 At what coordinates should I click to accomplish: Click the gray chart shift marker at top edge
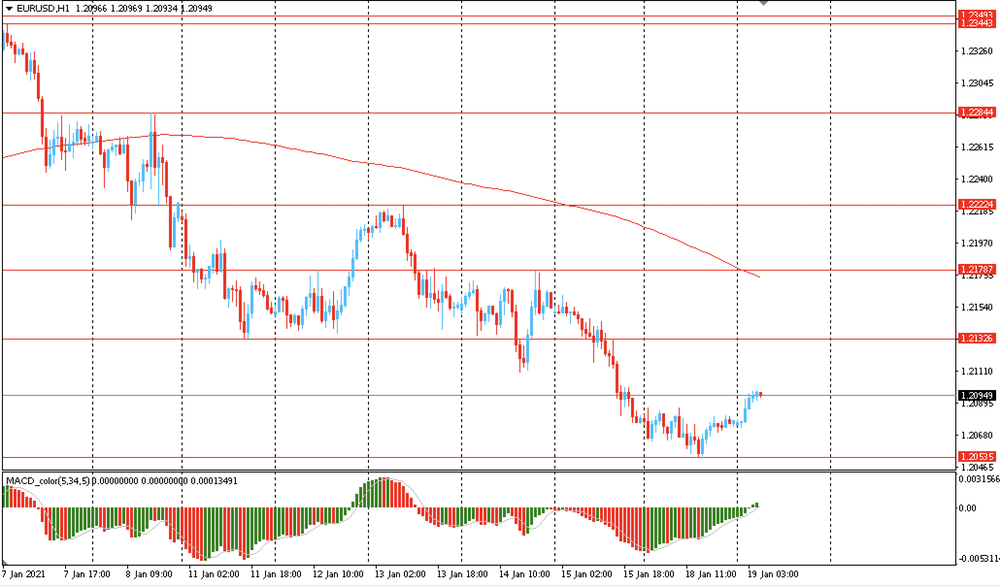click(x=764, y=3)
